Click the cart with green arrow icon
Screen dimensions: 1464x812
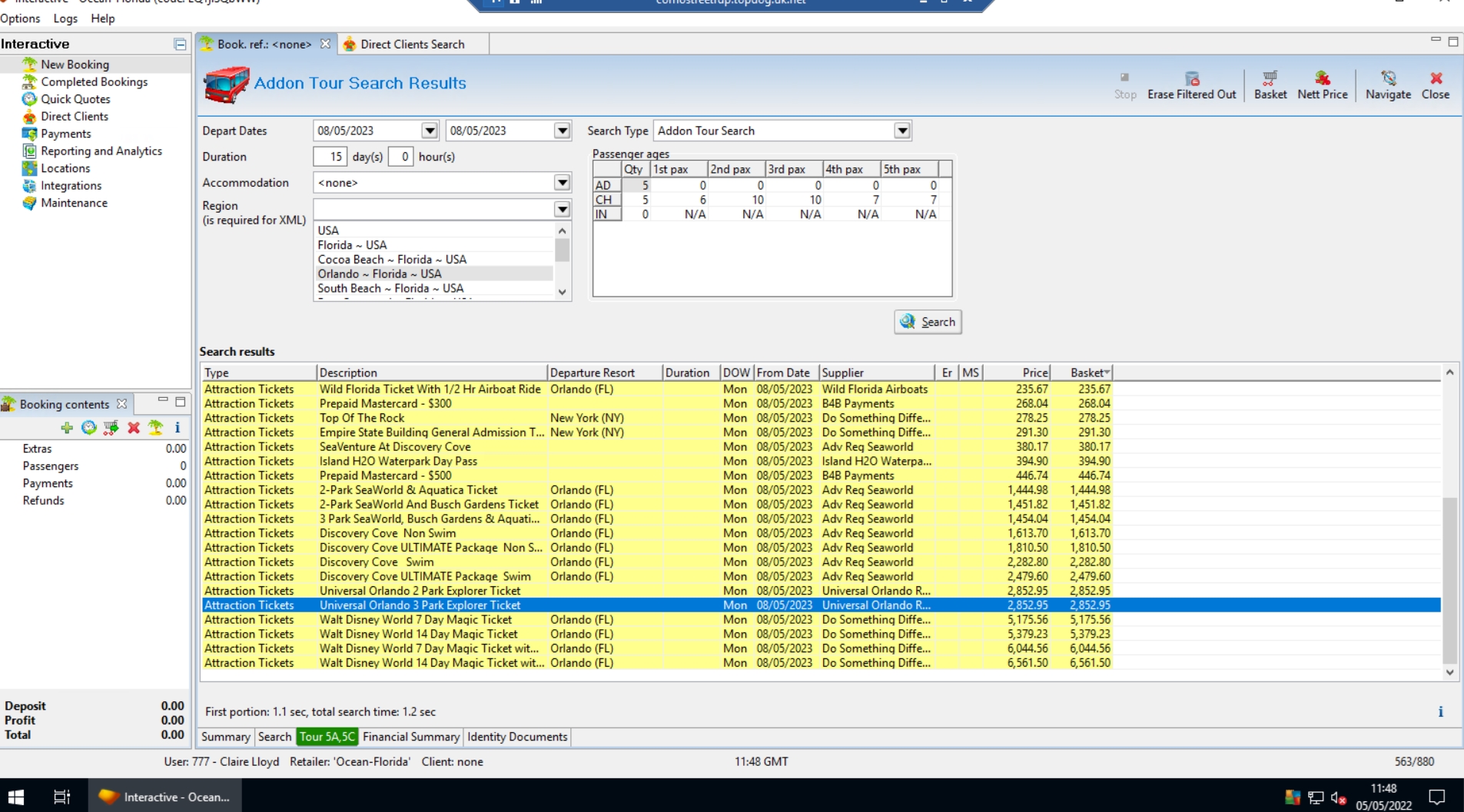point(111,428)
